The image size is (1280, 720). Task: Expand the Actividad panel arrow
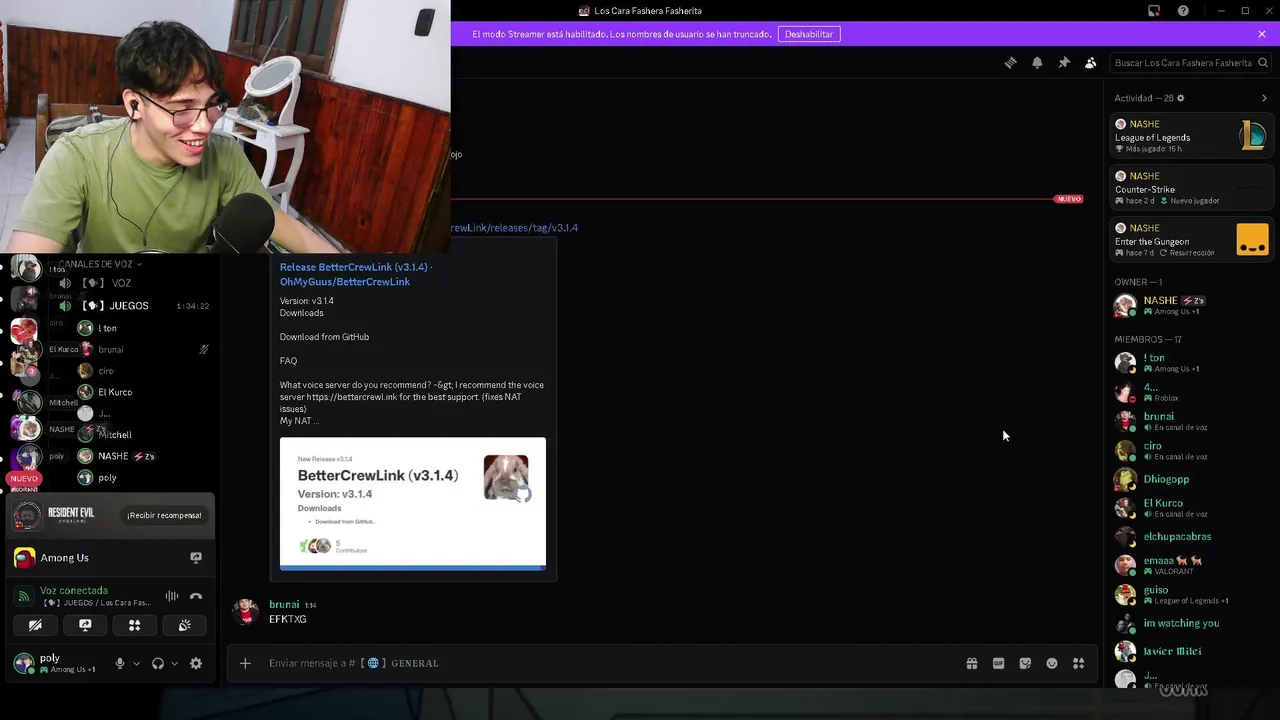tap(1264, 98)
